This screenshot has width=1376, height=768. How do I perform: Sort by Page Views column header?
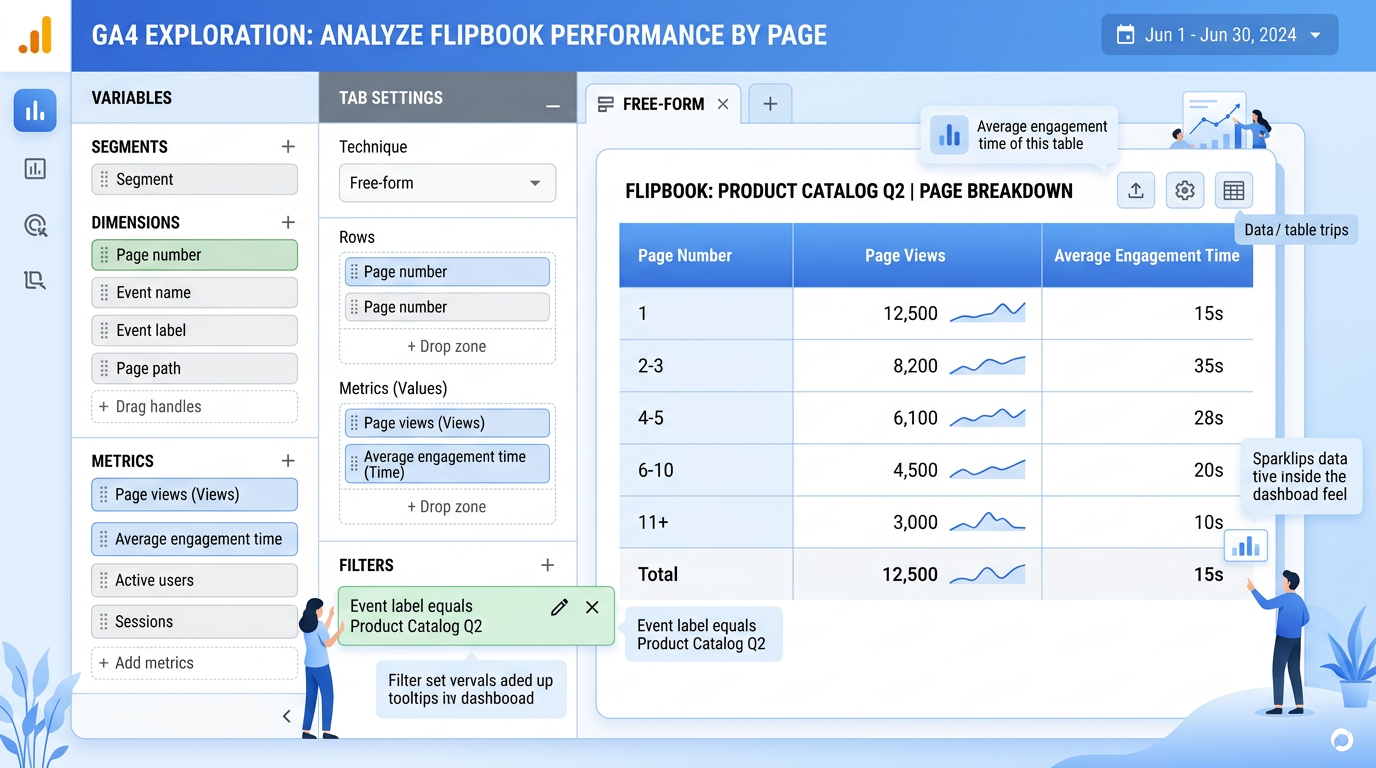click(x=917, y=256)
